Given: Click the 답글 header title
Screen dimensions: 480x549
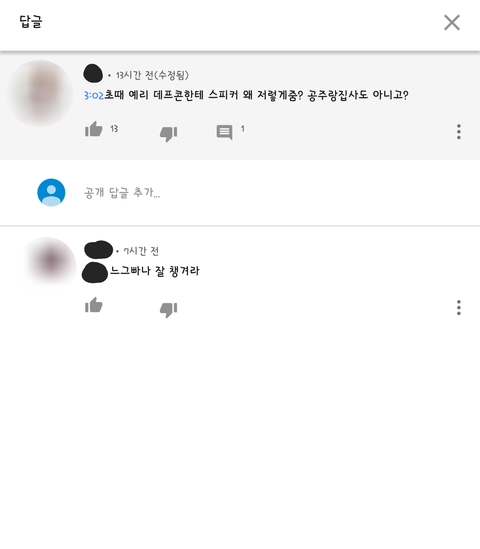Looking at the screenshot, I should tap(31, 22).
